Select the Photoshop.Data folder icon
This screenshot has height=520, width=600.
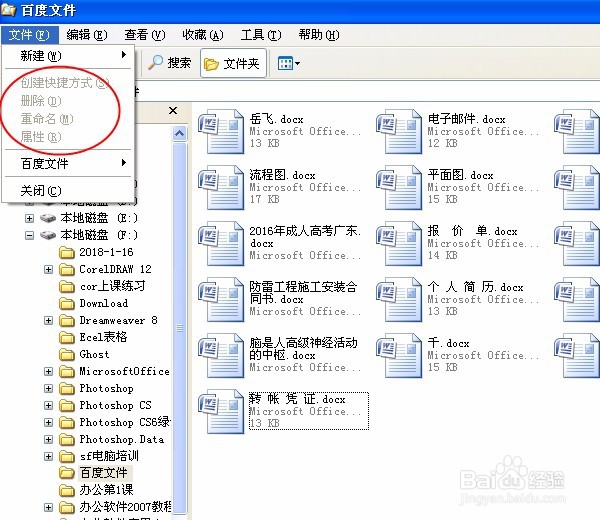67,440
